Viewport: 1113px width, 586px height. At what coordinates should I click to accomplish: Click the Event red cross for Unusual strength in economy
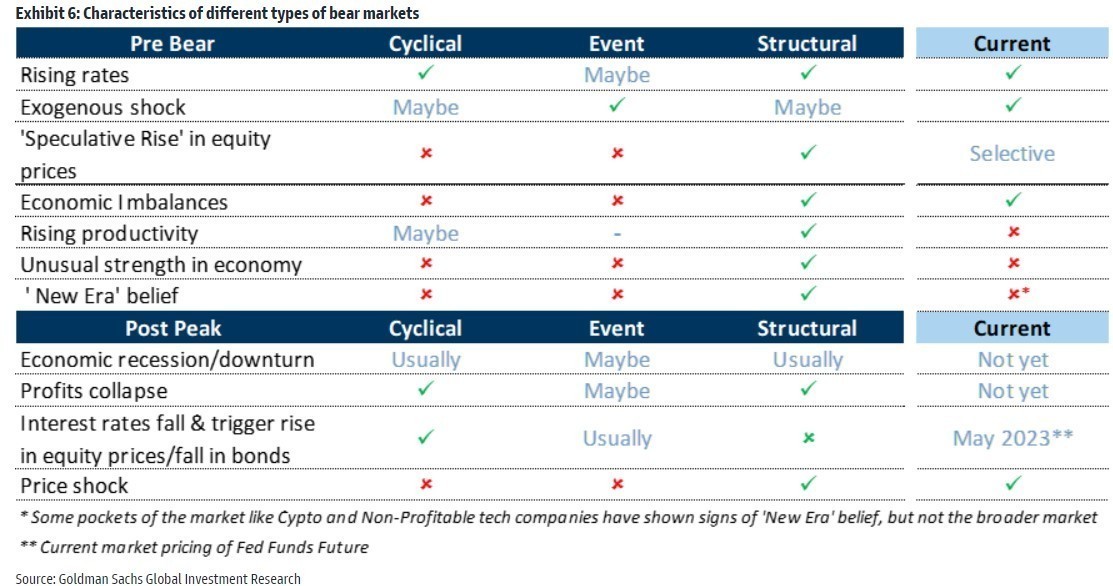point(618,263)
